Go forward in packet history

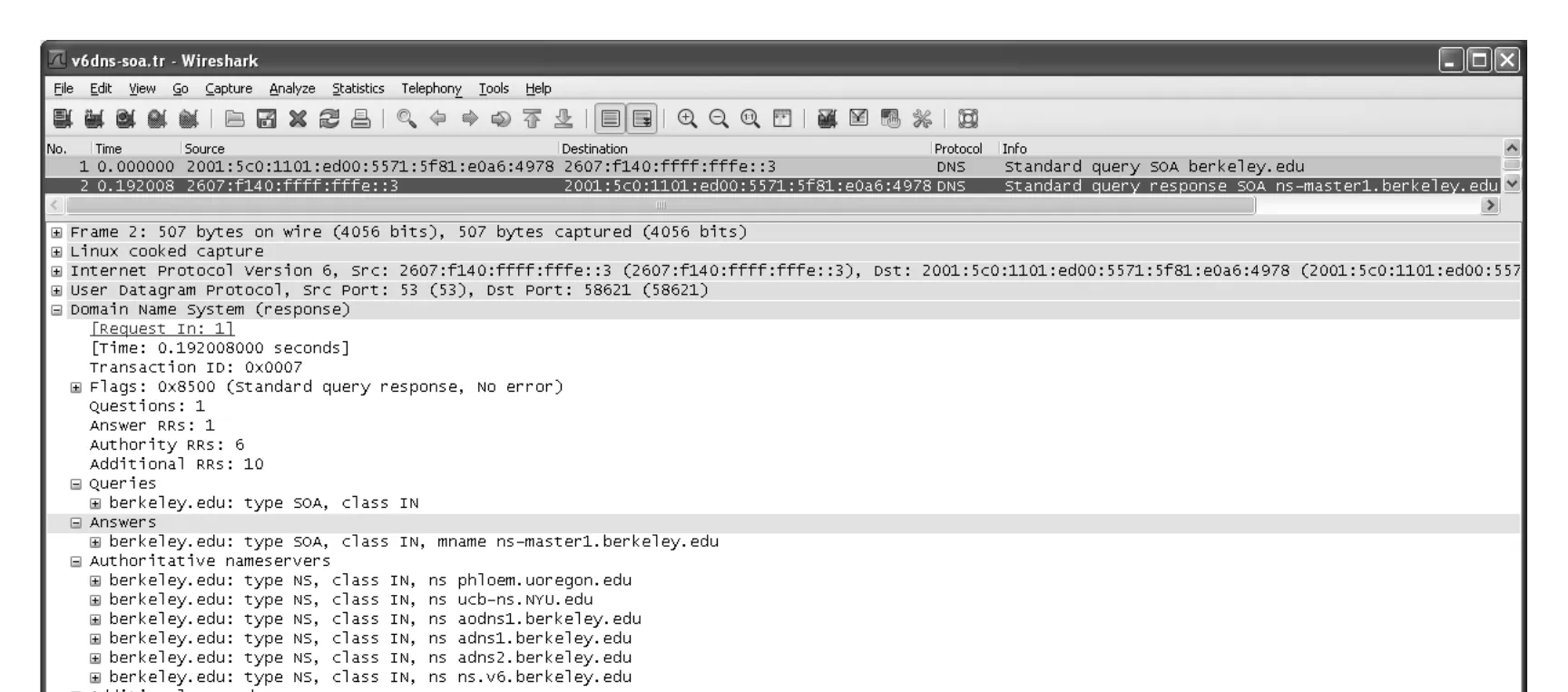pyautogui.click(x=470, y=119)
